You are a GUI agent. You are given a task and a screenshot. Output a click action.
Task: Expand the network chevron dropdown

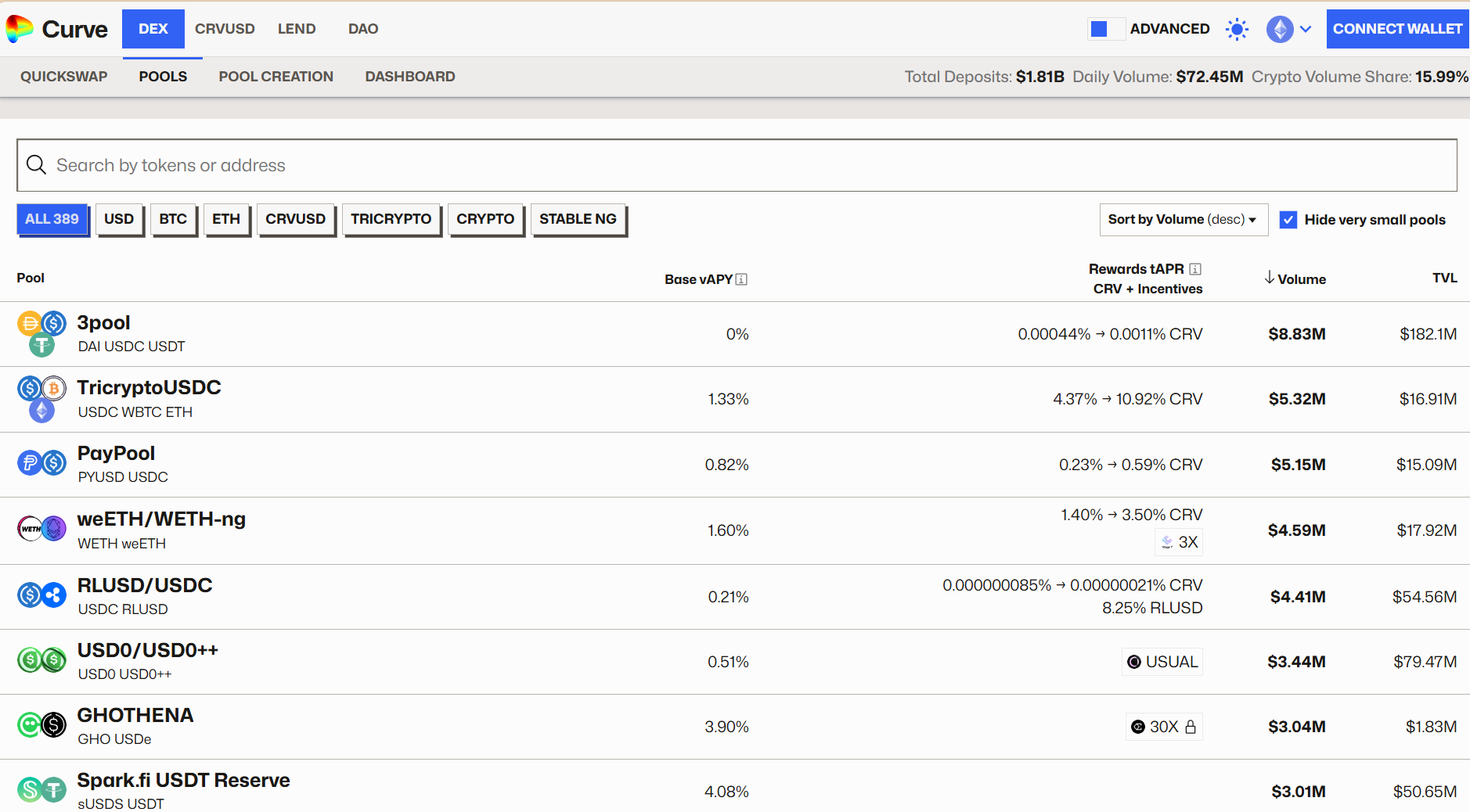tap(1306, 30)
